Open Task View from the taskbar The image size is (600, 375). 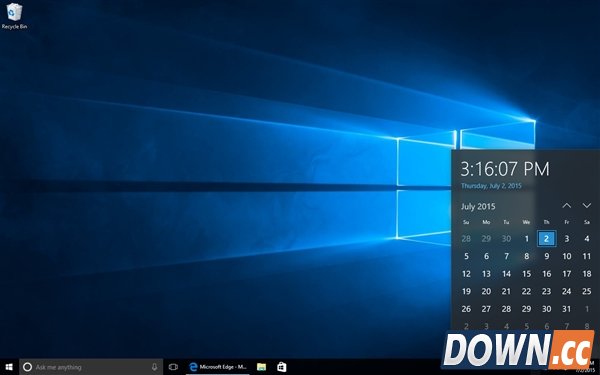click(x=173, y=367)
